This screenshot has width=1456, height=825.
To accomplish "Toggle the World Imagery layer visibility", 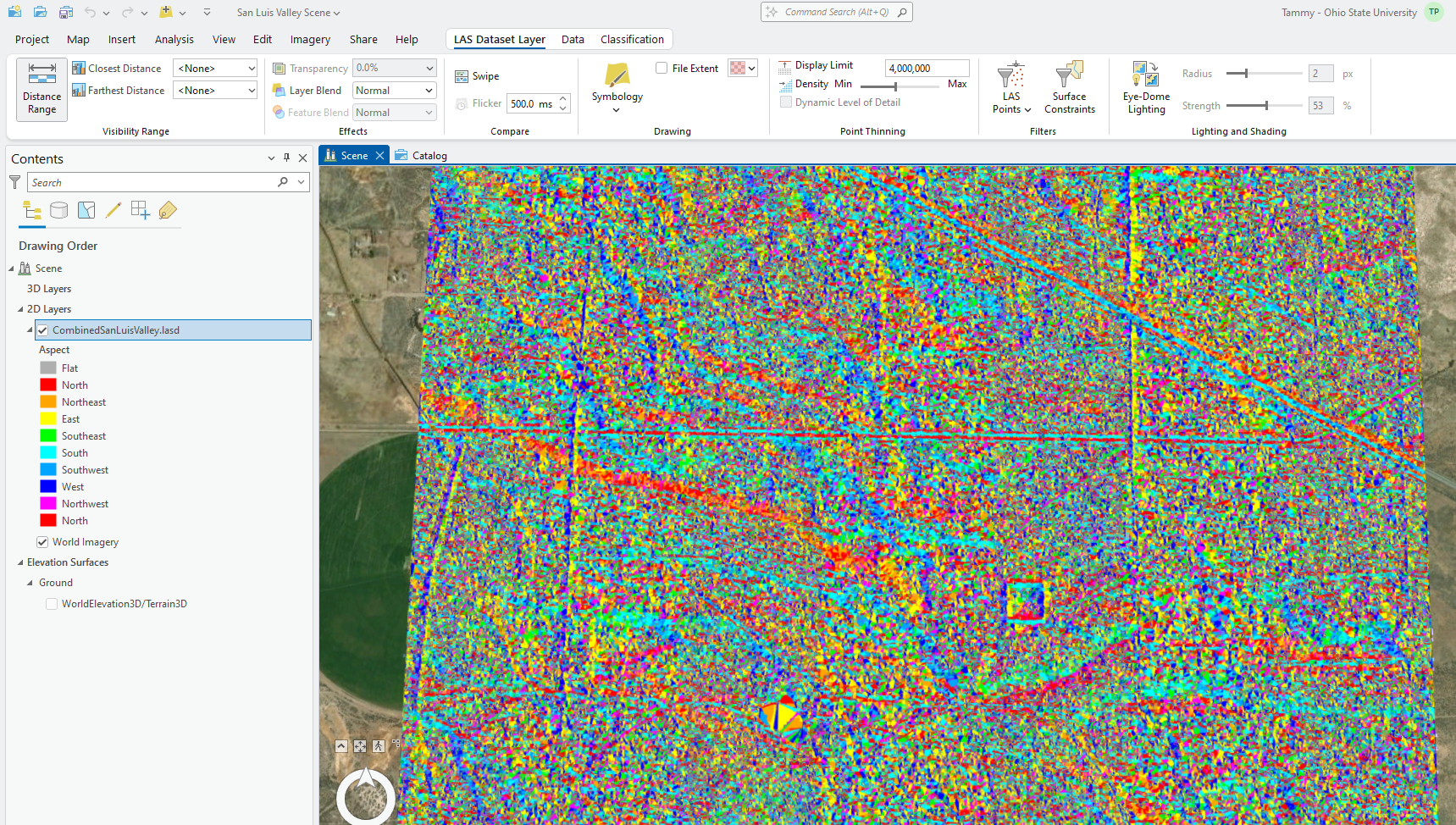I will pos(42,542).
